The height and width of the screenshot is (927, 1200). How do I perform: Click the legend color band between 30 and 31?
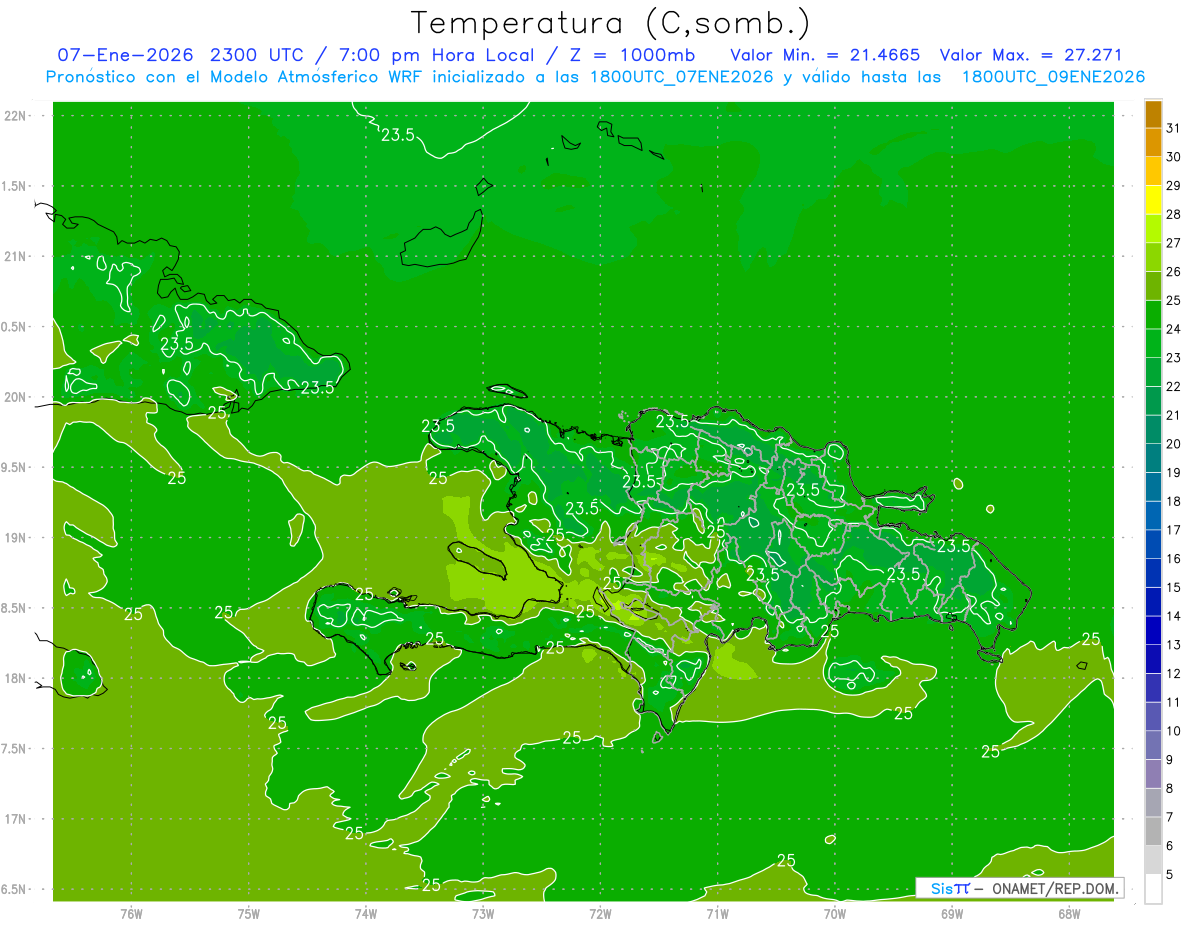point(1153,143)
